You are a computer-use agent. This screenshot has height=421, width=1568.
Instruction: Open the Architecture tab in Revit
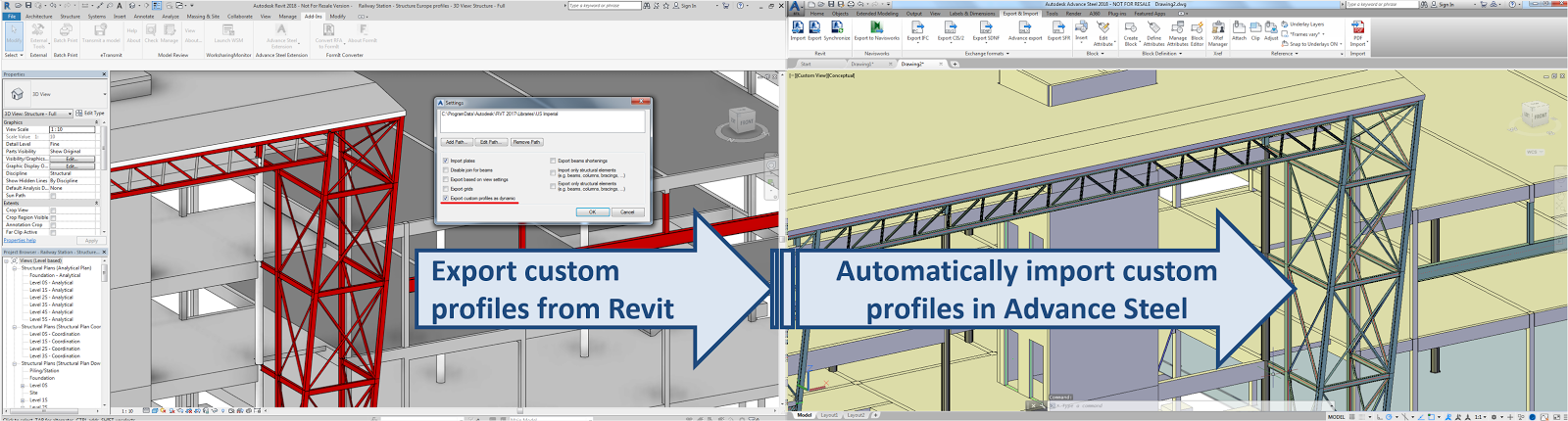(39, 16)
